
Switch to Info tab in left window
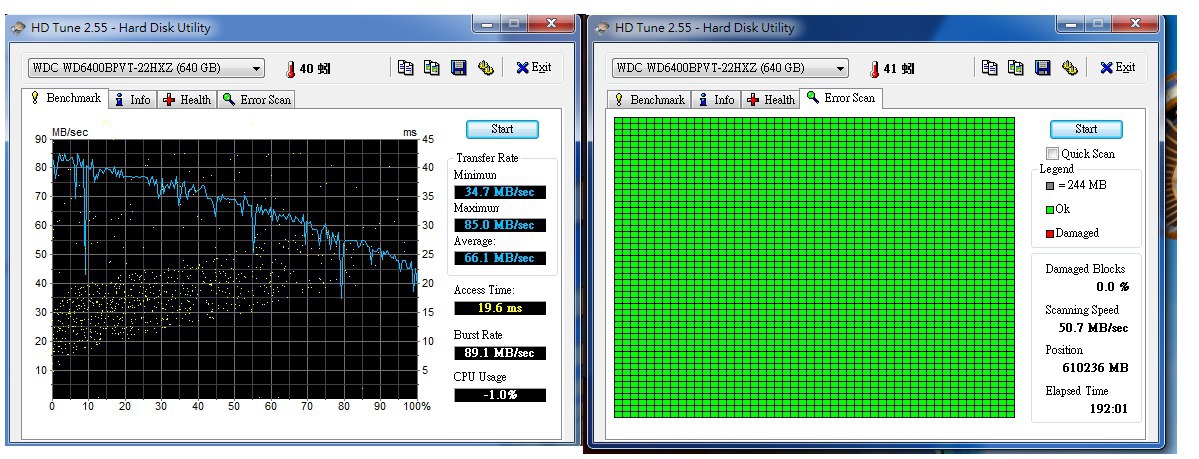click(x=132, y=99)
